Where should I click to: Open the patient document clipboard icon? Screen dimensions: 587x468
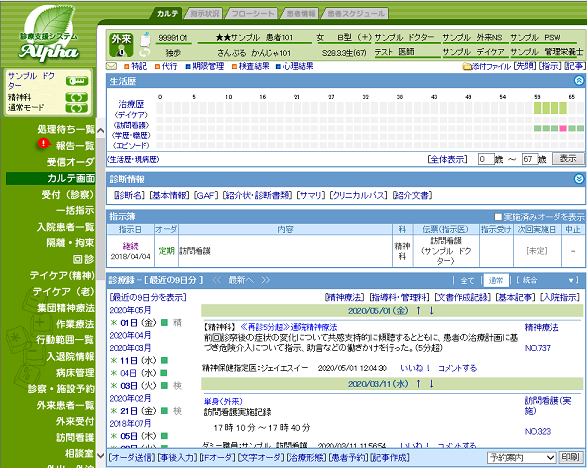[x=145, y=39]
